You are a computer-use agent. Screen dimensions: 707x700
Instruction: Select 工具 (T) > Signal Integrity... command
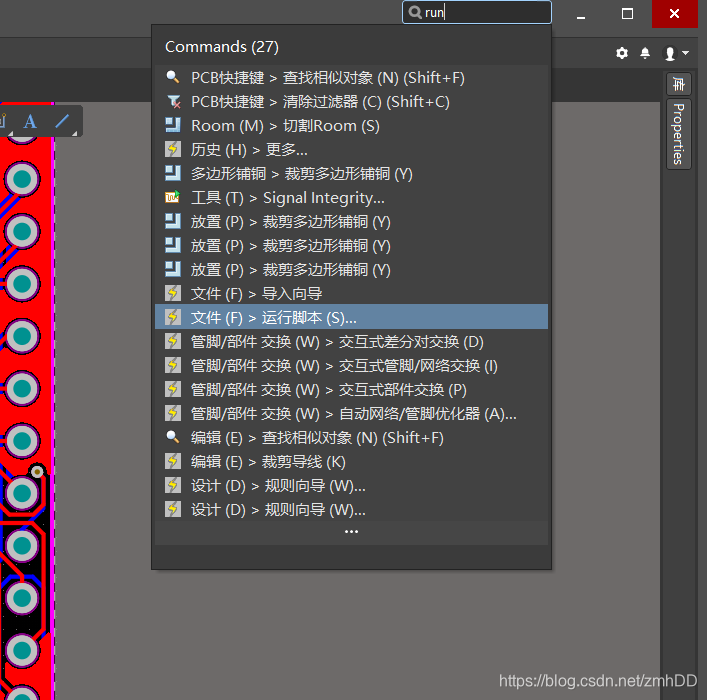(x=351, y=198)
